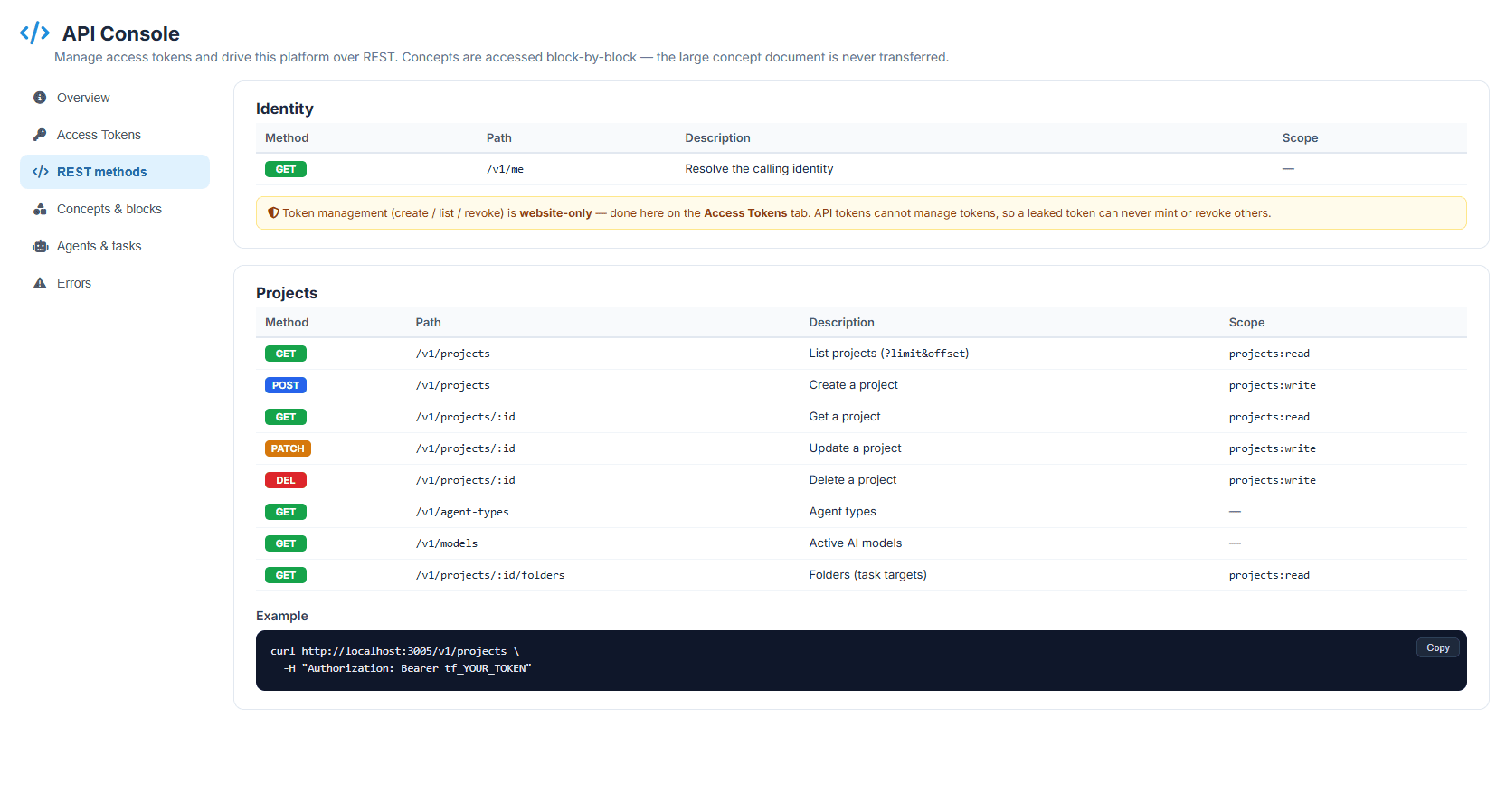
Task: Click the PATCH method badge
Action: click(288, 448)
